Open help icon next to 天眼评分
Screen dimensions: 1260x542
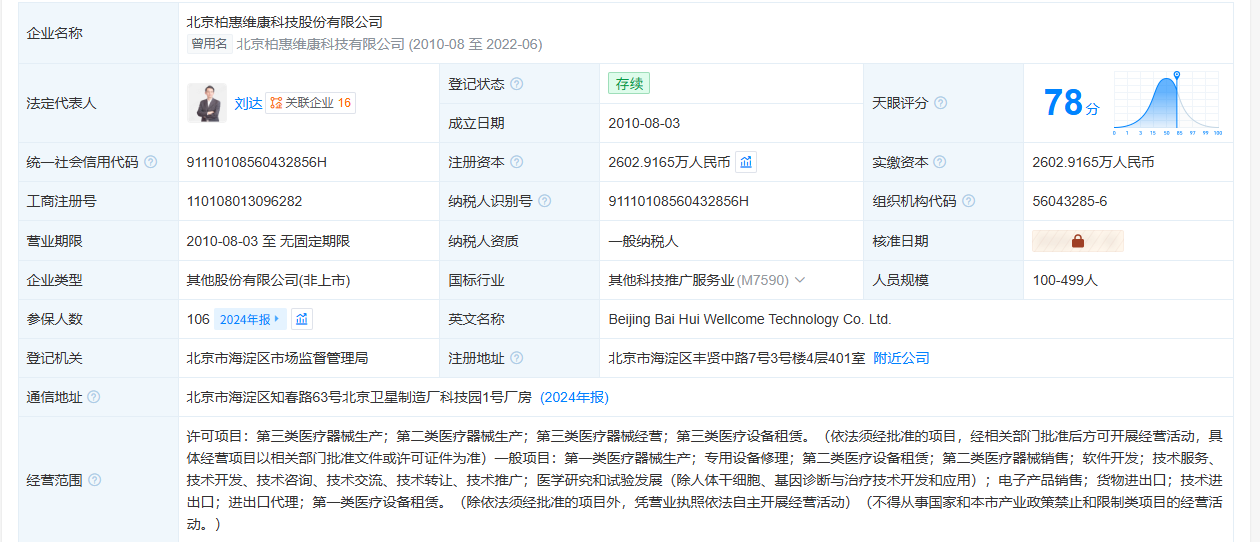940,103
